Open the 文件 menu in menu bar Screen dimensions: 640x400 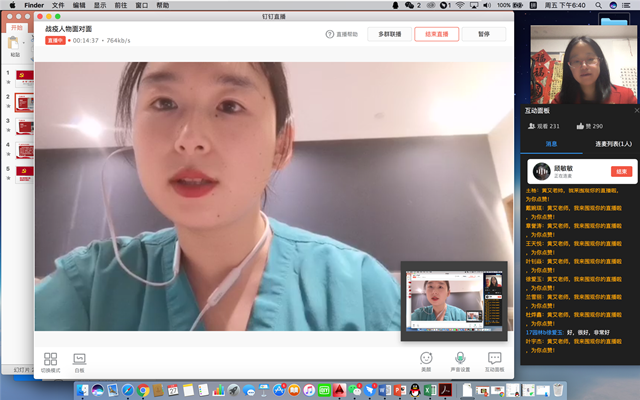[x=58, y=5]
